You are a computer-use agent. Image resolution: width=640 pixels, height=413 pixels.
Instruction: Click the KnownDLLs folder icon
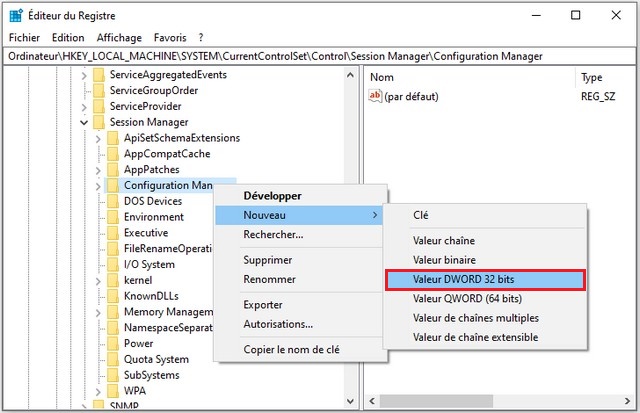point(113,296)
